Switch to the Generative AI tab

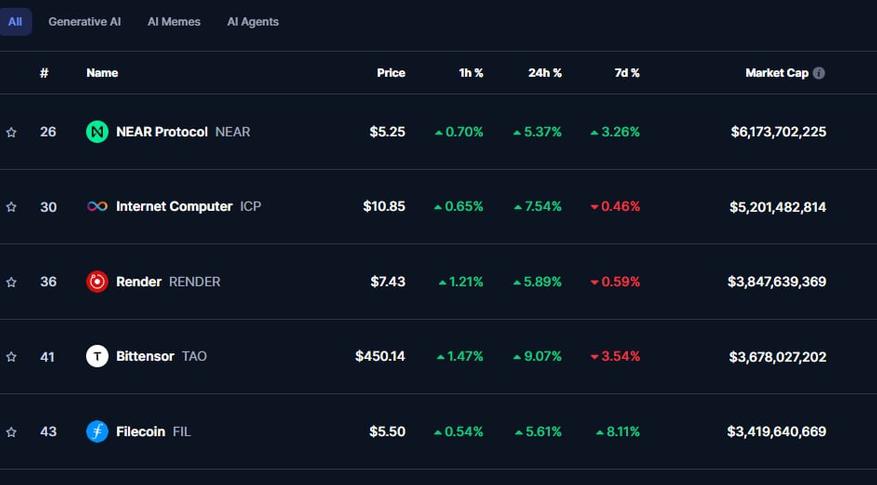pos(84,22)
